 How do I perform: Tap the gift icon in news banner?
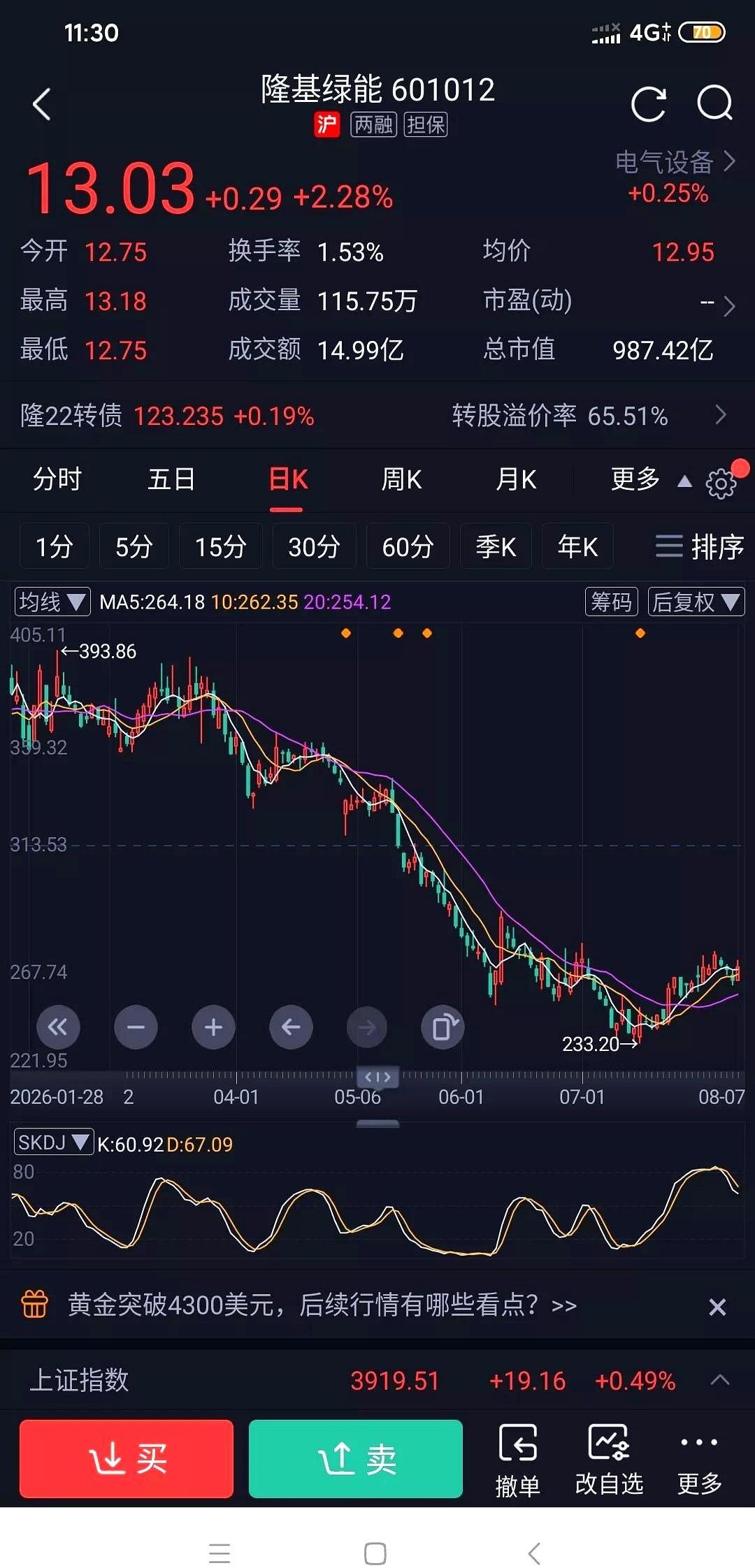click(x=34, y=1305)
